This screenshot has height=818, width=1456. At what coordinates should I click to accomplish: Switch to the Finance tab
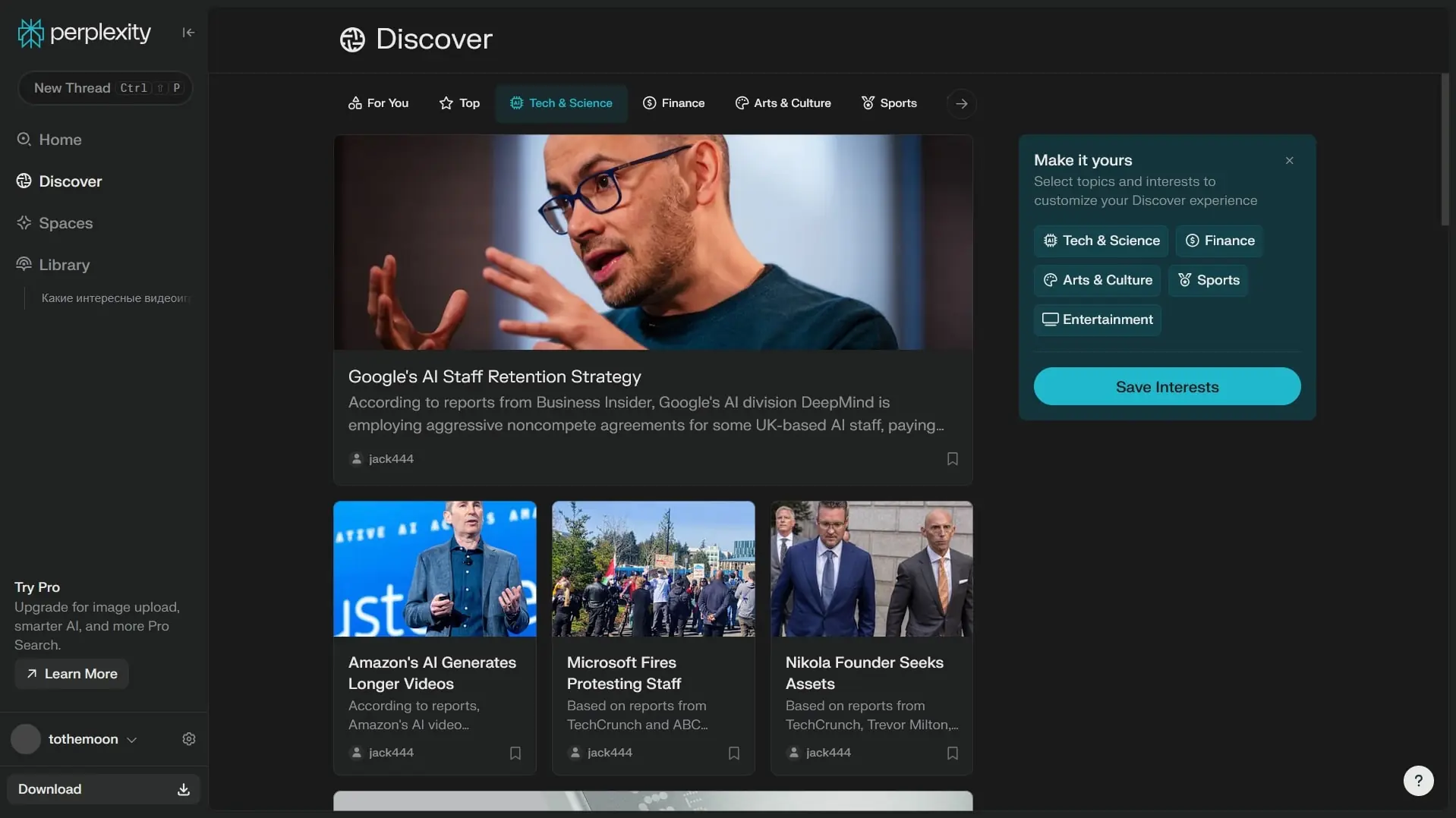[x=673, y=103]
